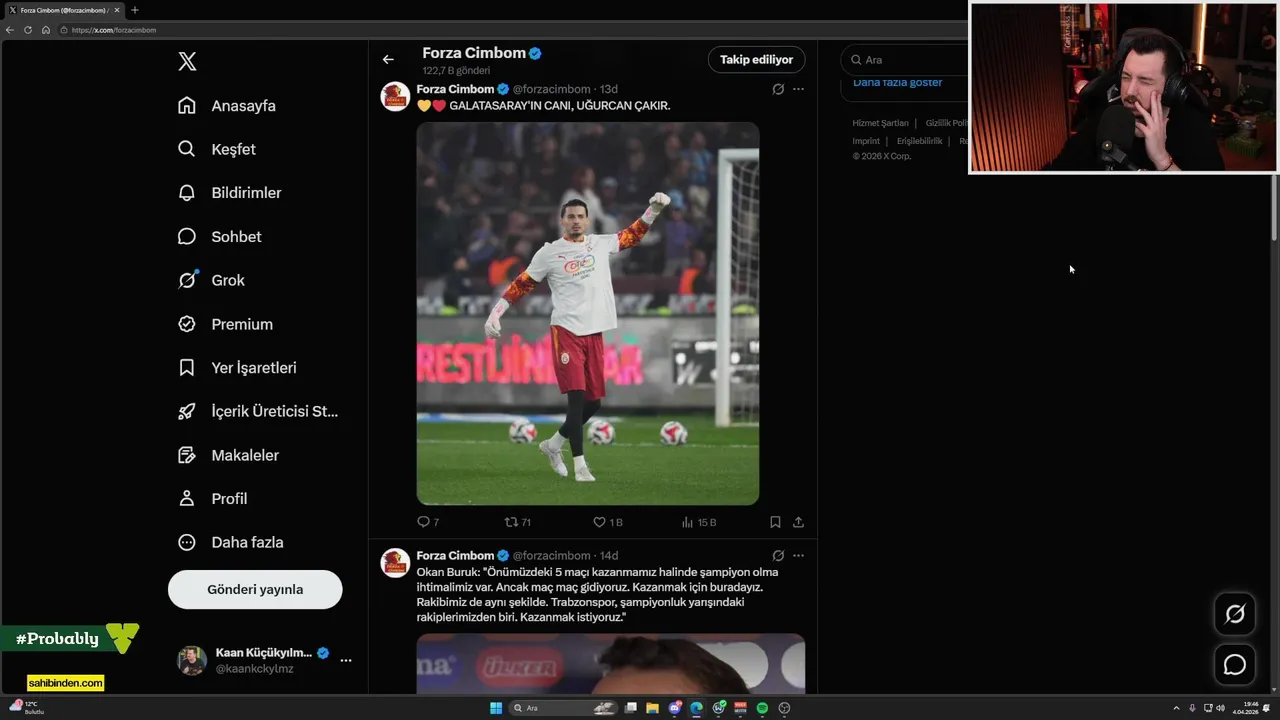Open OBS Studio from taskbar
This screenshot has width=1280, height=720.
point(784,708)
